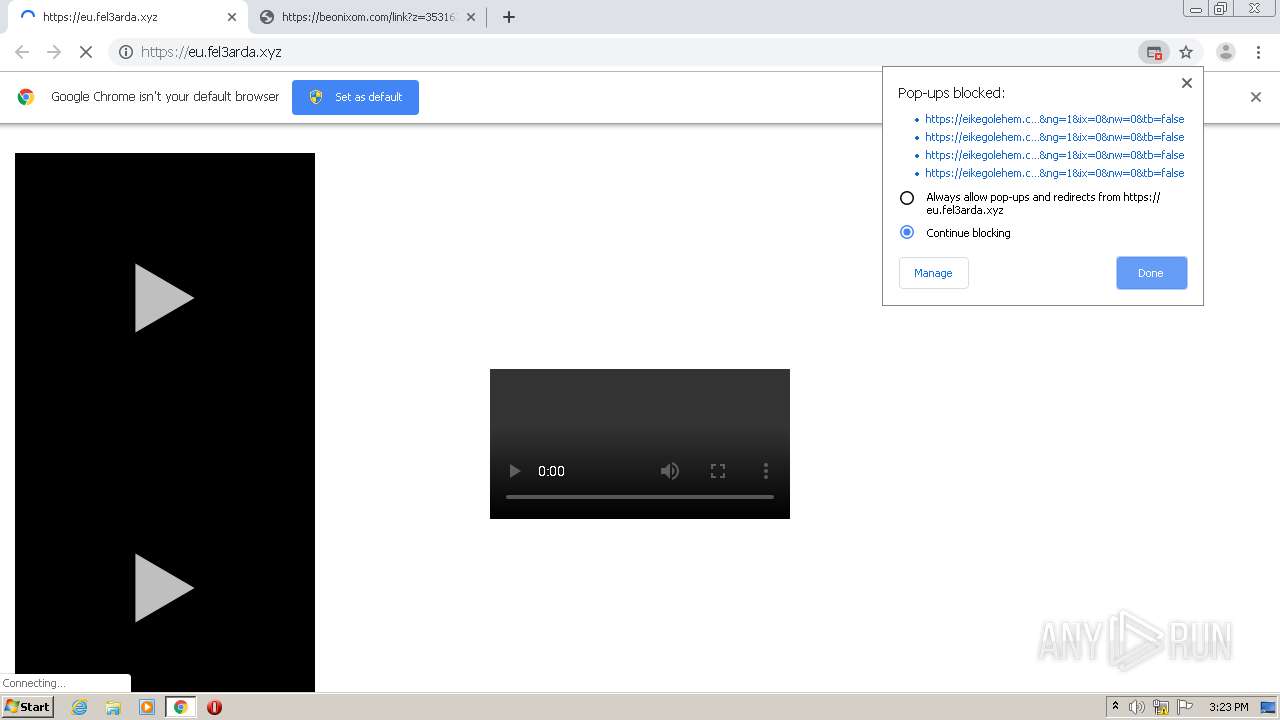Enter fullscreen on center video
Viewport: 1280px width, 720px height.
(x=718, y=471)
